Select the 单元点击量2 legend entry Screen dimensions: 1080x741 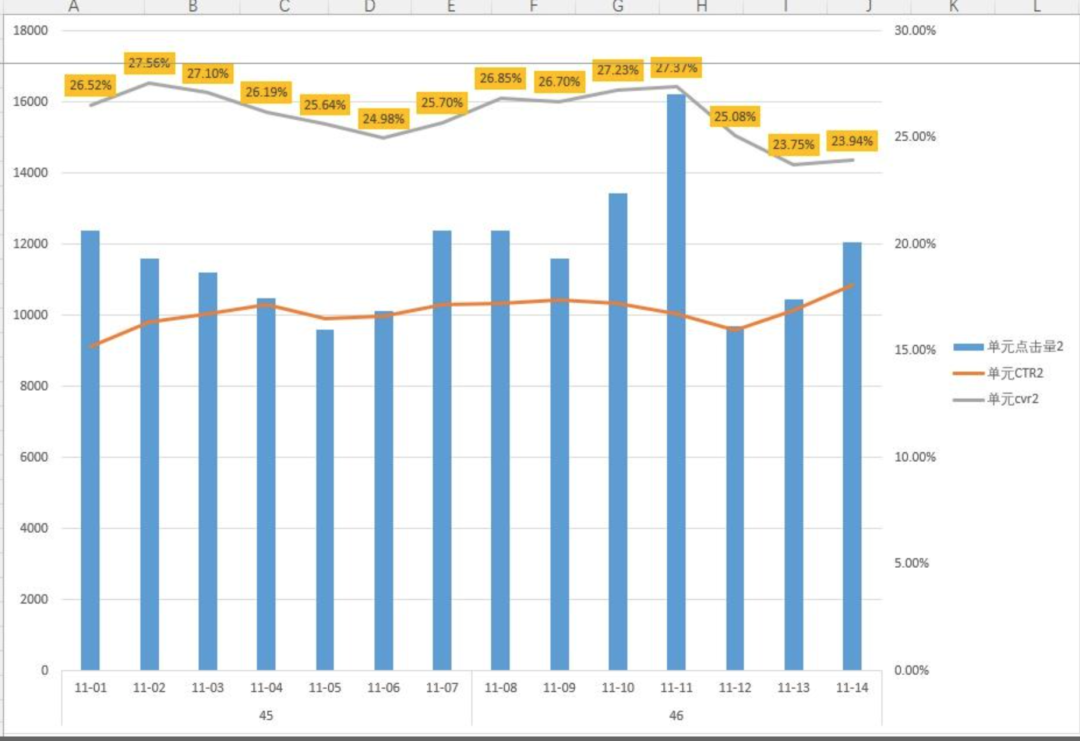[x=1008, y=347]
